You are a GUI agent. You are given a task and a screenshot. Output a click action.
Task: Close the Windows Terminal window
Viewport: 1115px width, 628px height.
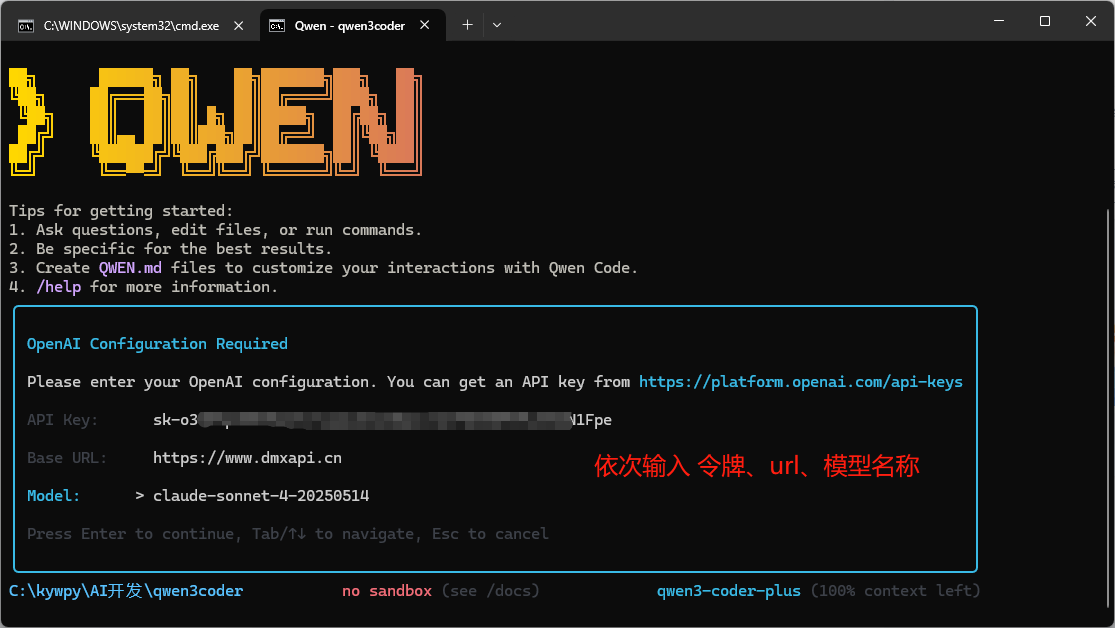click(1090, 21)
